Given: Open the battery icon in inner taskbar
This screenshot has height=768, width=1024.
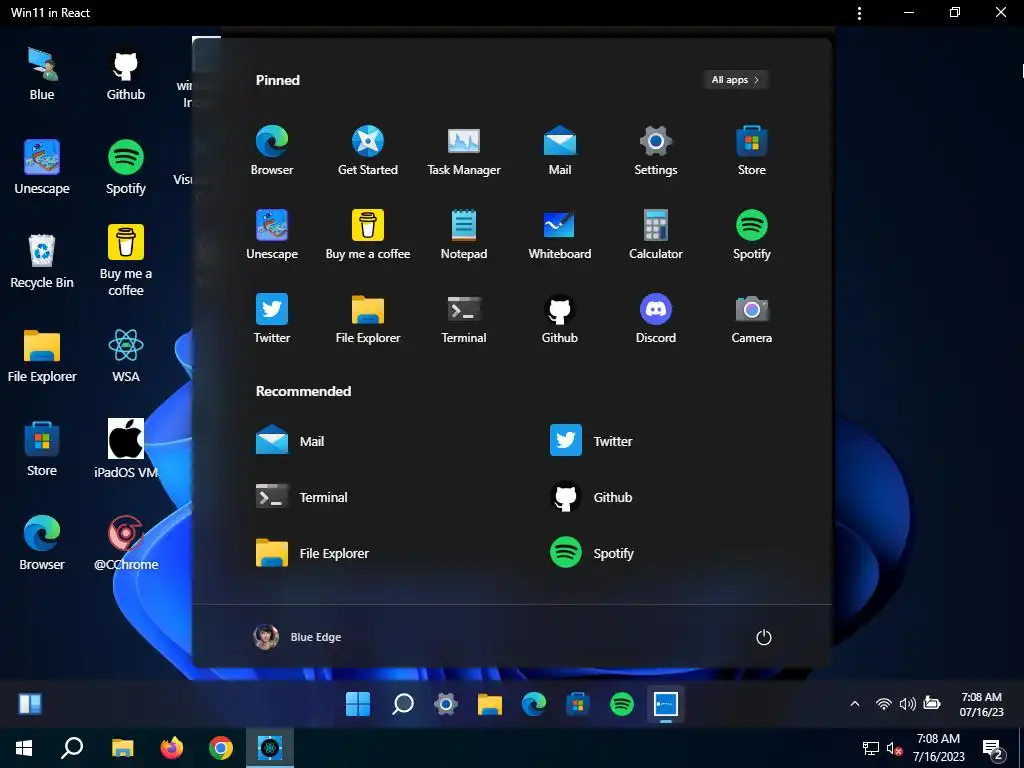Looking at the screenshot, I should point(932,703).
